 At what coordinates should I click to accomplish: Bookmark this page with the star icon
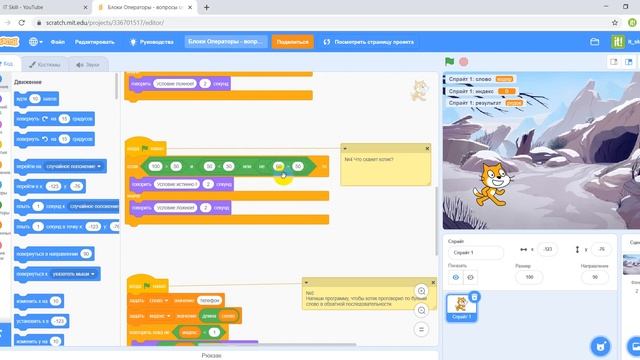tap(615, 23)
